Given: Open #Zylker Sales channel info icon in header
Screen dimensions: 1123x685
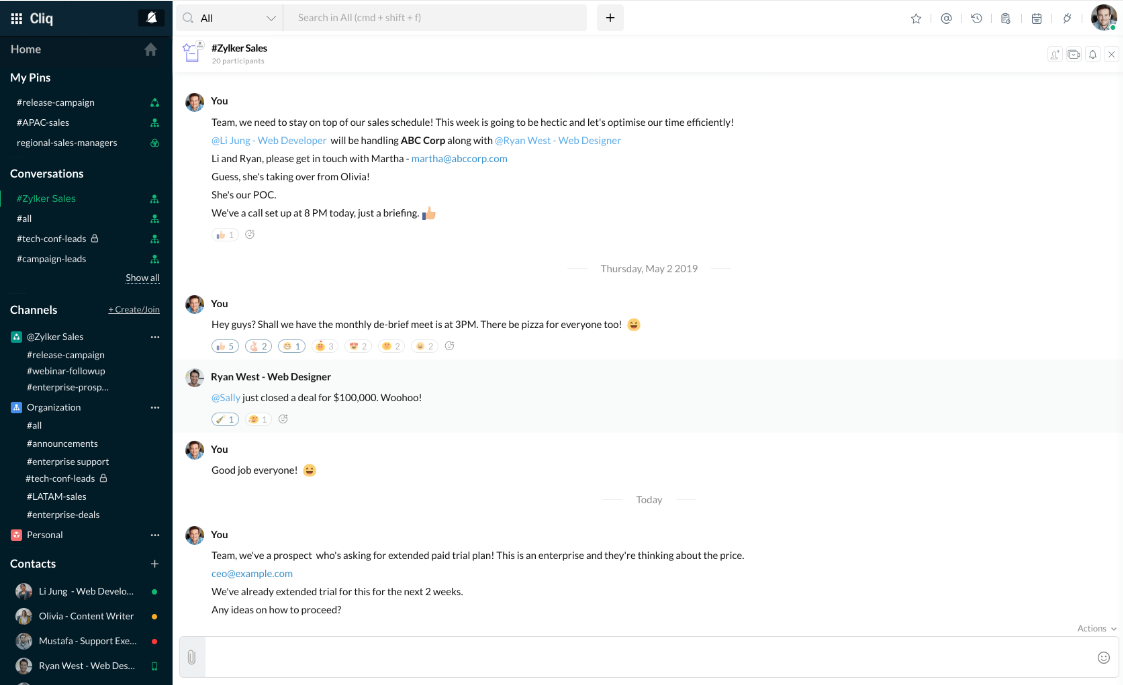Looking at the screenshot, I should pyautogui.click(x=192, y=52).
